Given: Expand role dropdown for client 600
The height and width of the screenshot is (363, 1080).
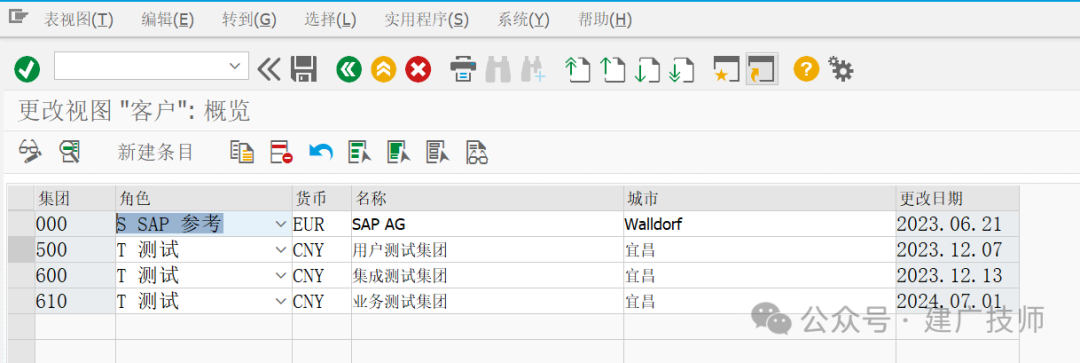Looking at the screenshot, I should coord(280,276).
